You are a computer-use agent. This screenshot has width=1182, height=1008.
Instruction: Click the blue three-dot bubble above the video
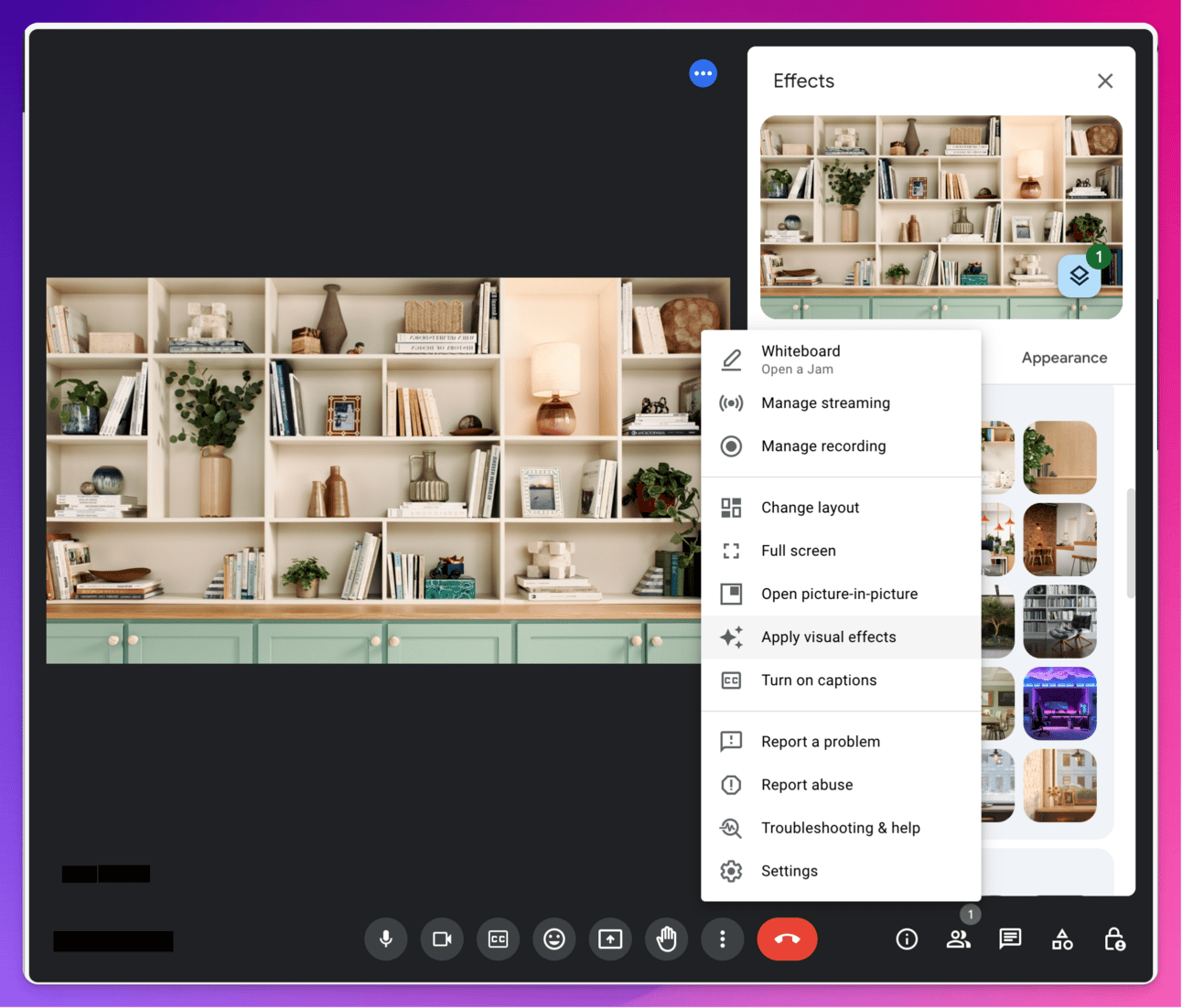(703, 73)
